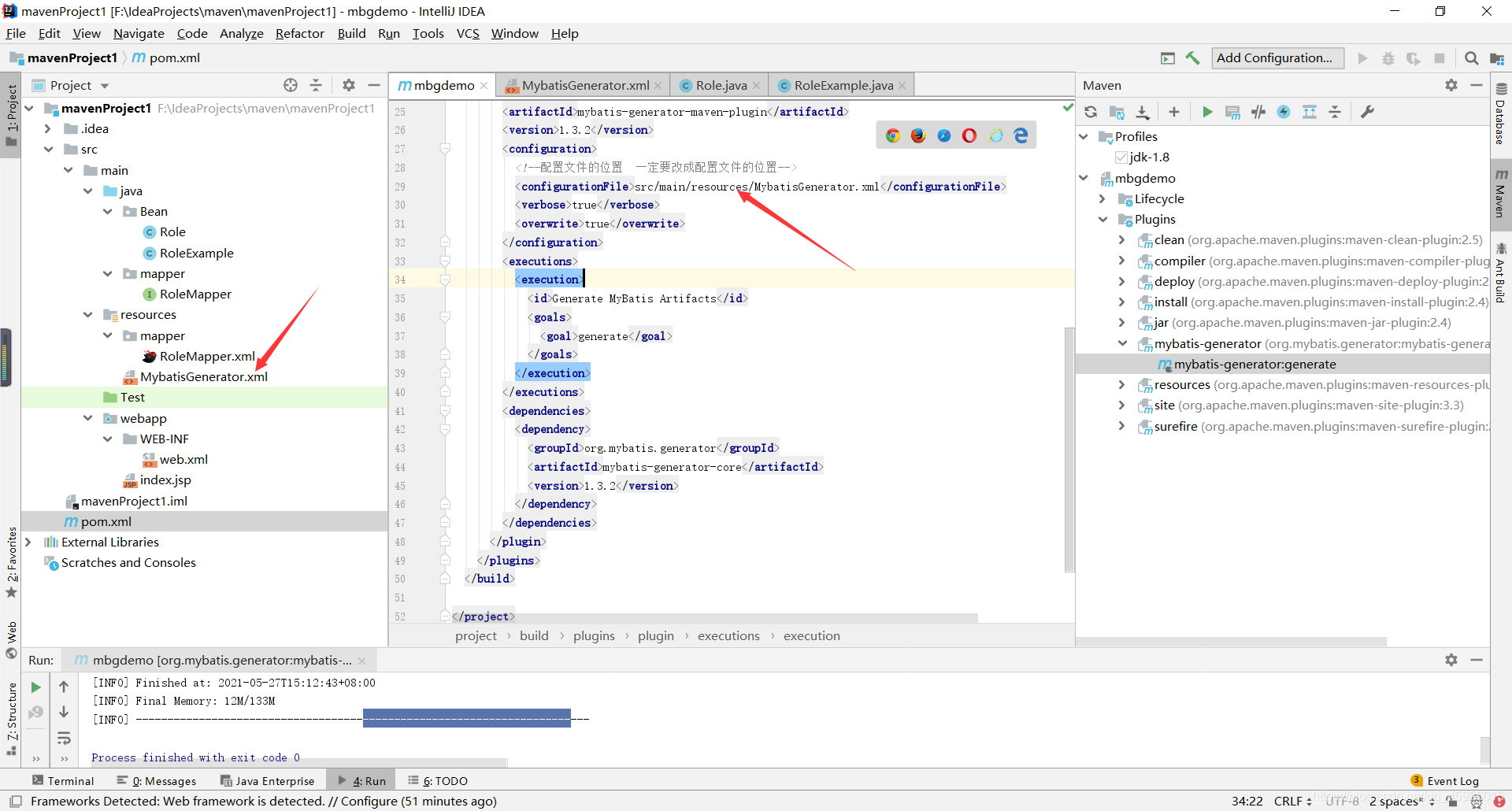Image resolution: width=1512 pixels, height=811 pixels.
Task: Select MybatisGenerator.xml in project tree
Action: coord(204,376)
